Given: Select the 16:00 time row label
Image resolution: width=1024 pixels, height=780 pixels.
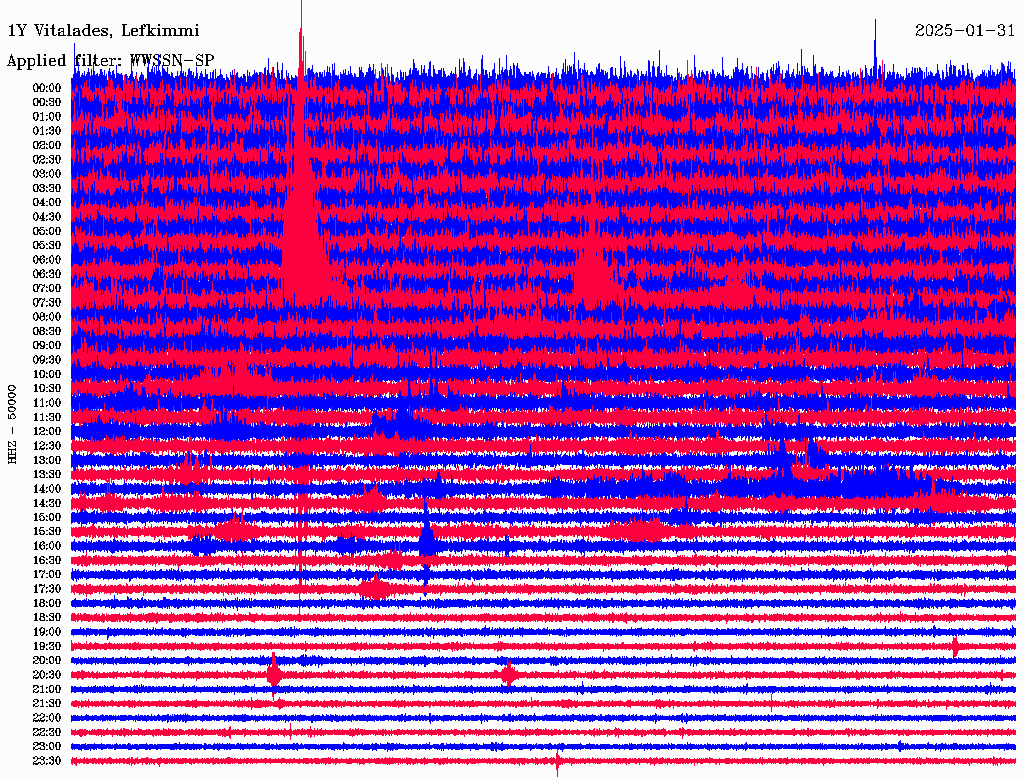Looking at the screenshot, I should [47, 546].
